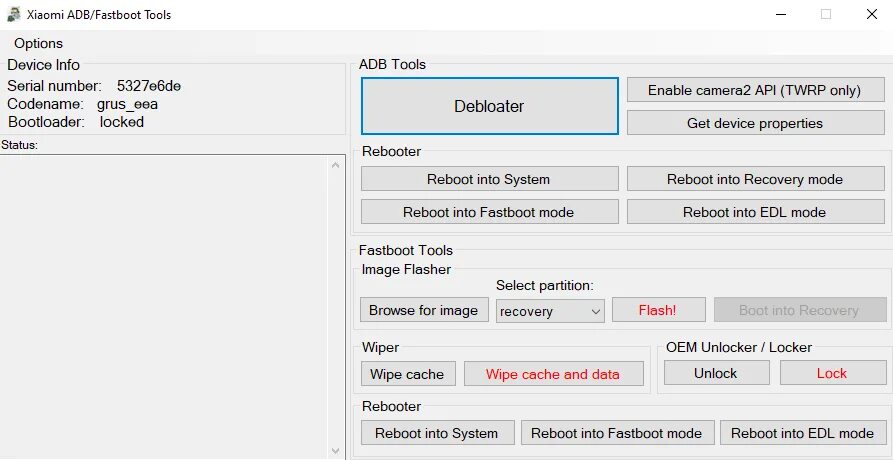
Task: Enable camera2 API (TWRP only)
Action: point(755,90)
